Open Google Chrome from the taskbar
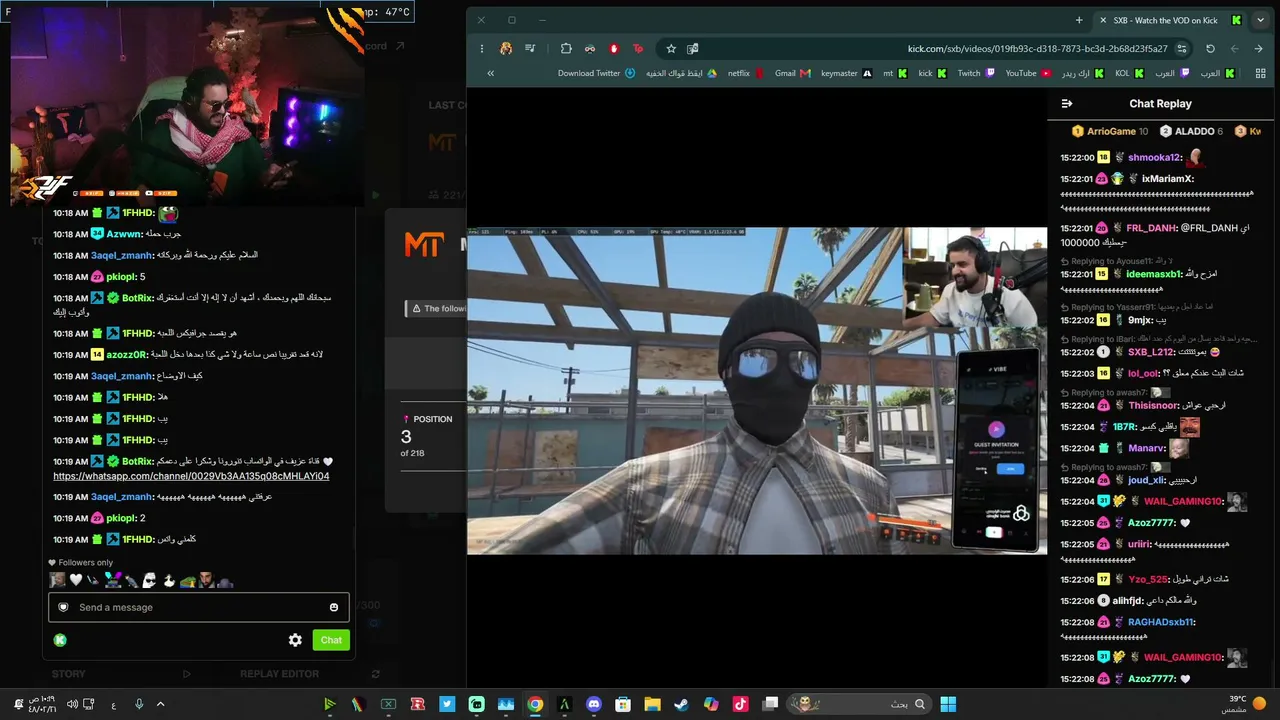This screenshot has height=720, width=1280. (535, 704)
